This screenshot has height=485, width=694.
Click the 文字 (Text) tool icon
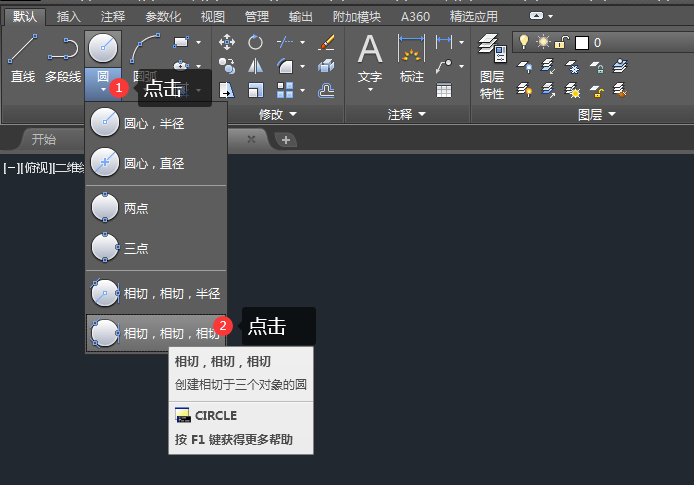click(x=370, y=49)
